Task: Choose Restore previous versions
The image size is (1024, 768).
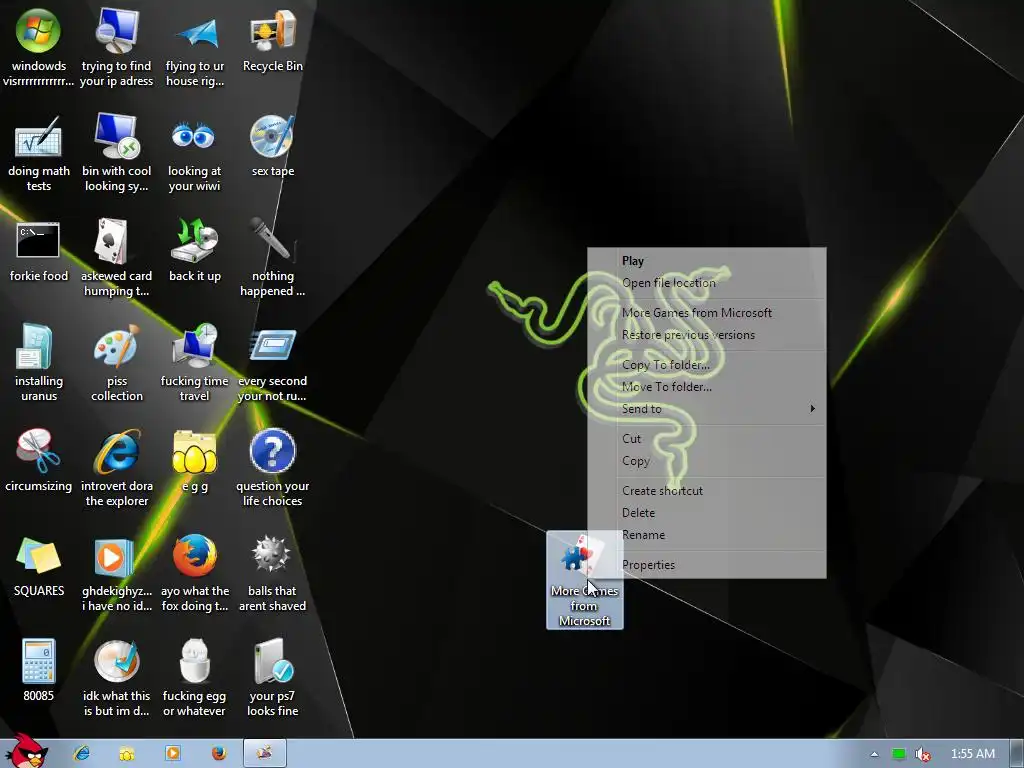Action: [707, 335]
